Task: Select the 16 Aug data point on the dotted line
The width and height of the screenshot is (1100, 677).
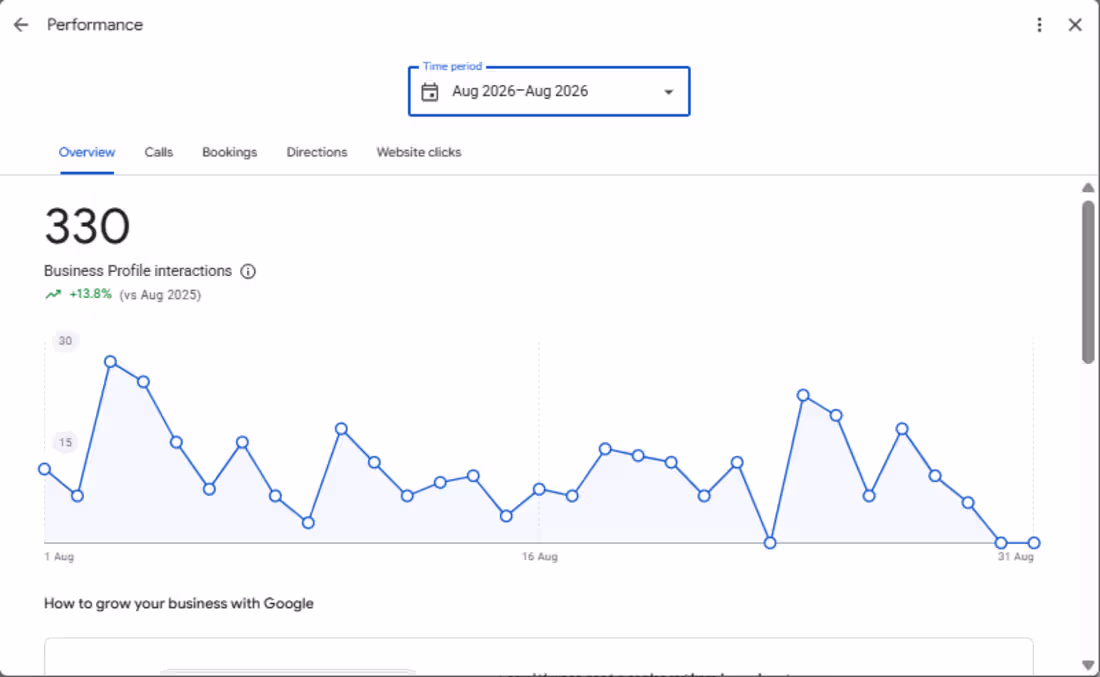Action: pos(539,489)
